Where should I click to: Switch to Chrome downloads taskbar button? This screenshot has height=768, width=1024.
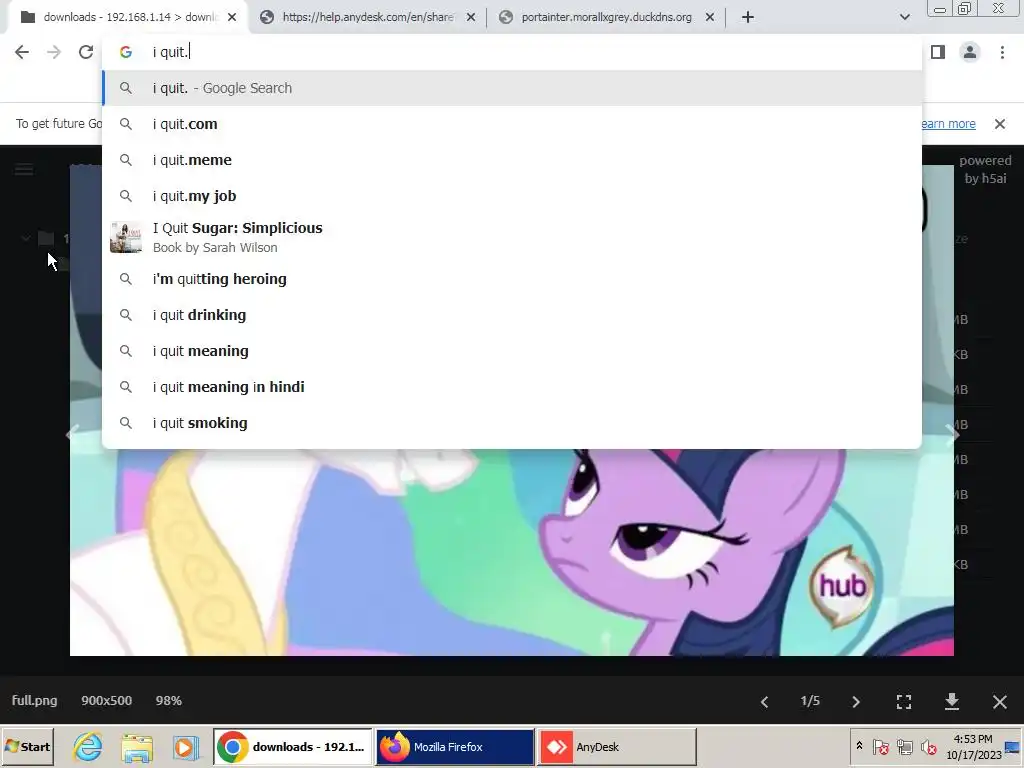click(293, 746)
